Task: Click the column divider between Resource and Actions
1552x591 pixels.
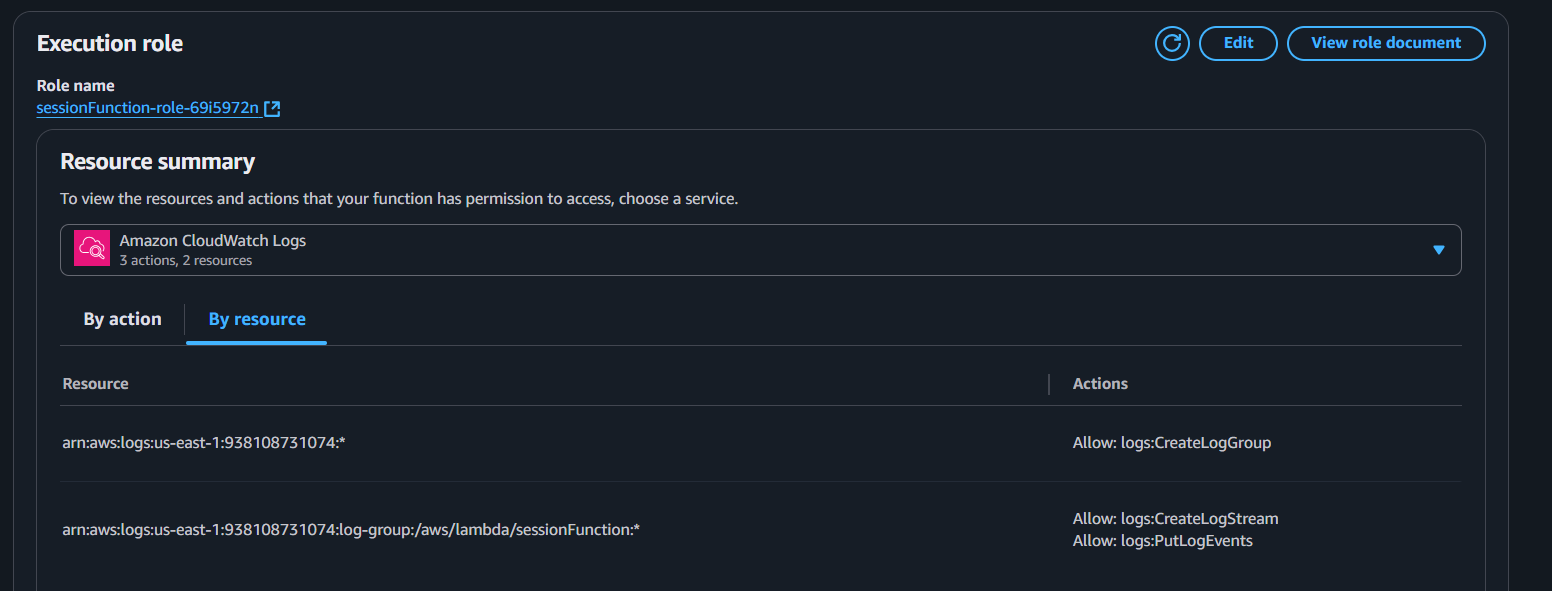Action: point(1049,384)
